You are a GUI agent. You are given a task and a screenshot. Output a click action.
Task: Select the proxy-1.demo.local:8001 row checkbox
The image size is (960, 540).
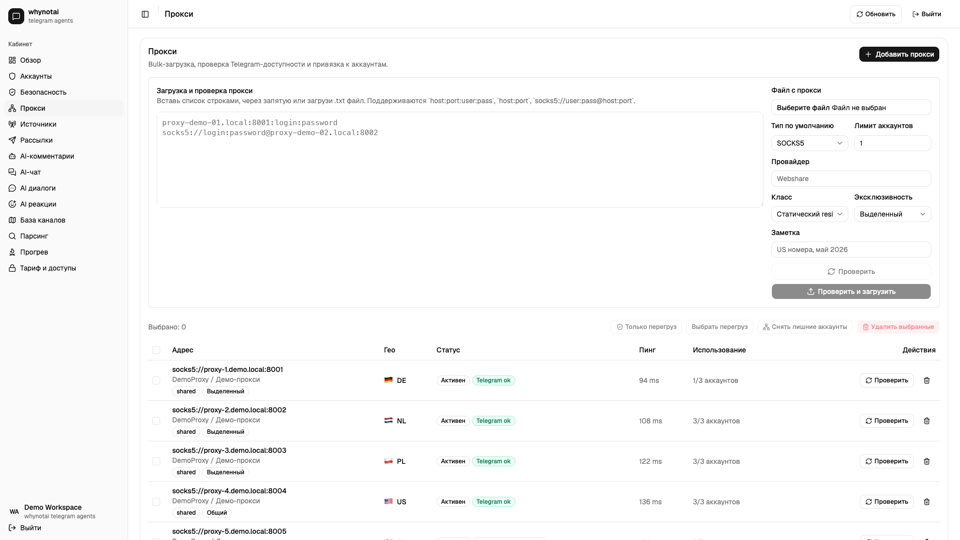point(156,380)
